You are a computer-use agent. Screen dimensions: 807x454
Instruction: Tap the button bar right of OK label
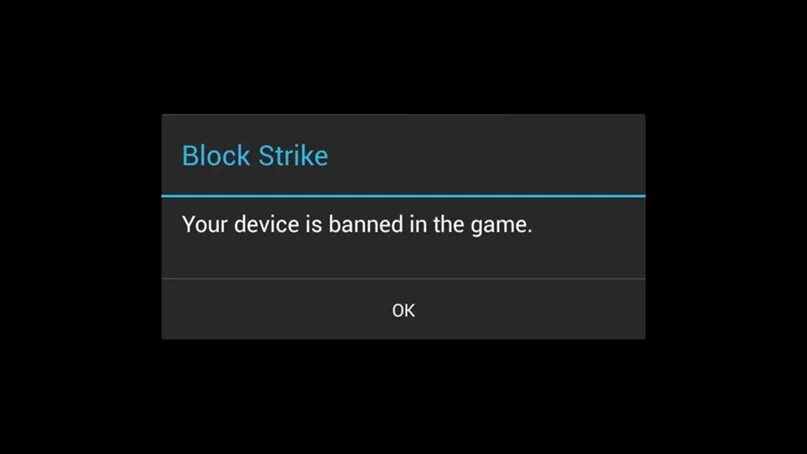tap(530, 310)
